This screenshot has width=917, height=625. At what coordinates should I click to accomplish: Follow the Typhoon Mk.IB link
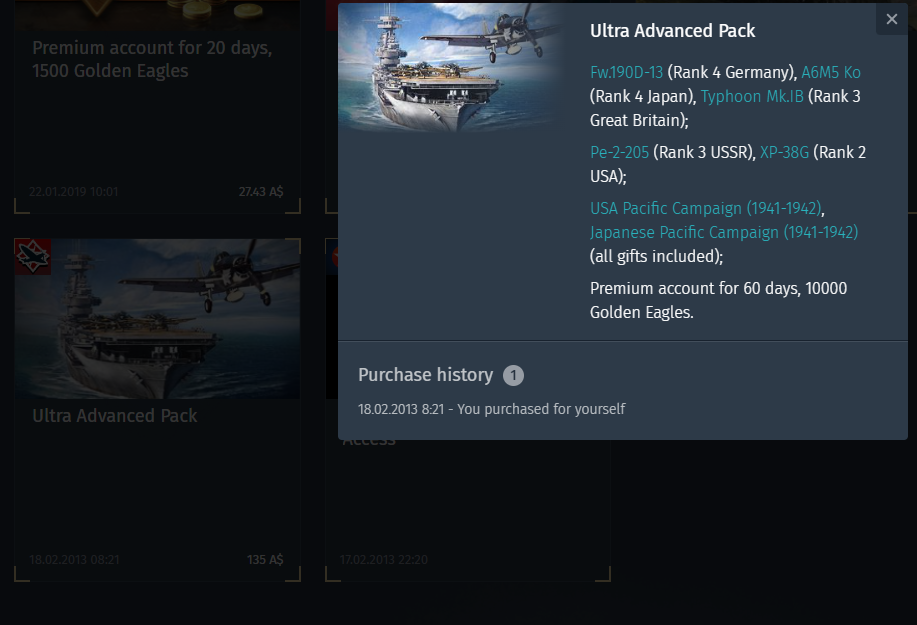point(752,96)
